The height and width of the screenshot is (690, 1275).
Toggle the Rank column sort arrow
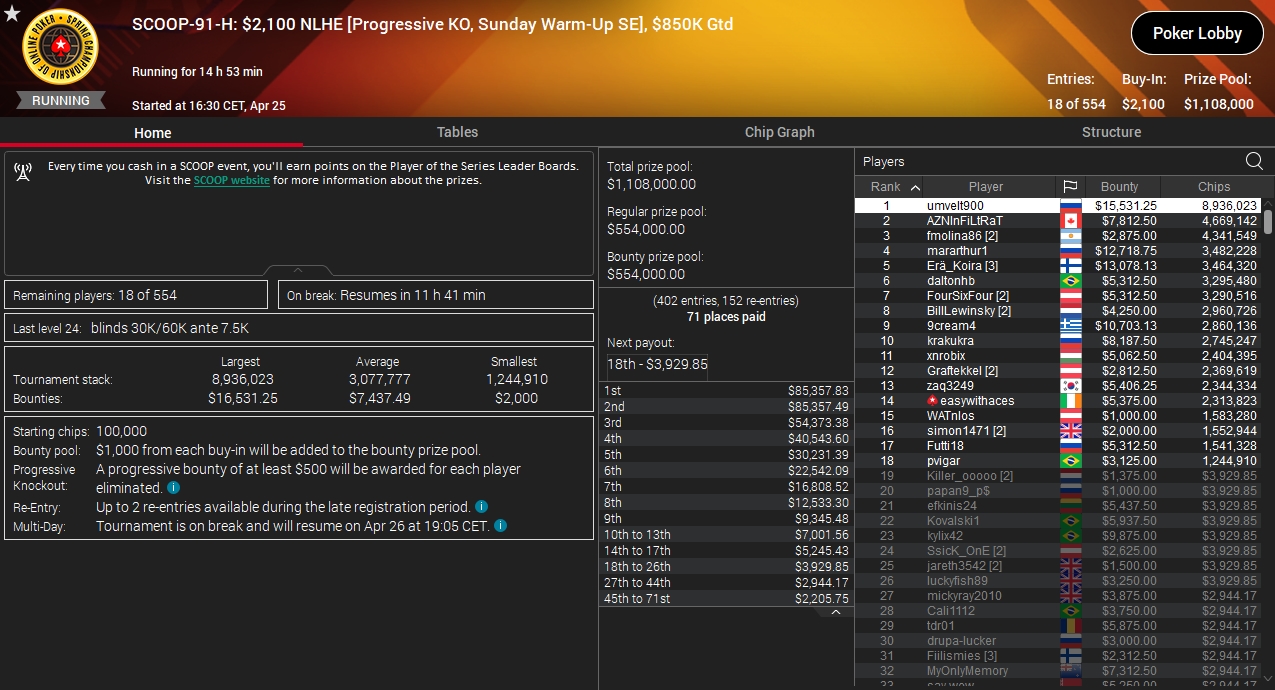tap(915, 187)
